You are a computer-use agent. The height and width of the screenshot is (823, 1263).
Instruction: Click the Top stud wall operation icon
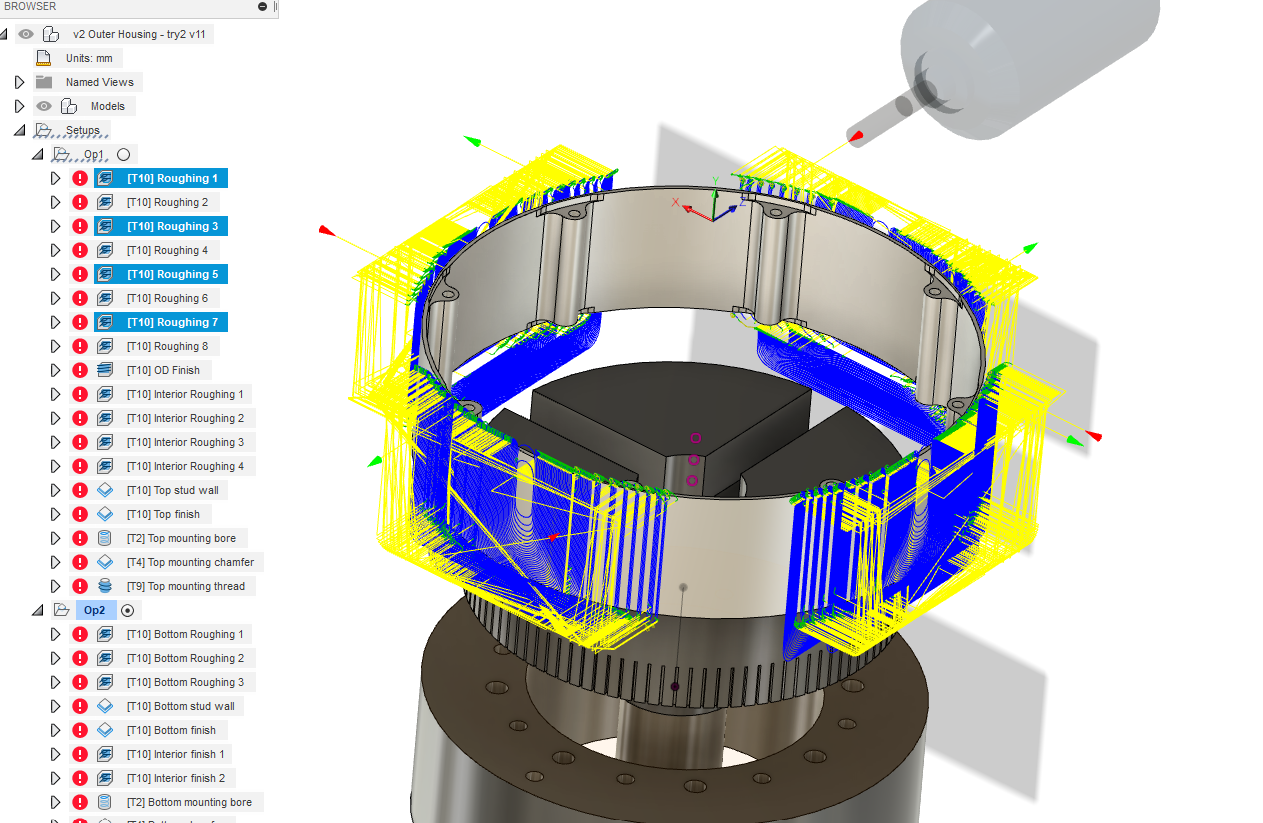pyautogui.click(x=105, y=490)
